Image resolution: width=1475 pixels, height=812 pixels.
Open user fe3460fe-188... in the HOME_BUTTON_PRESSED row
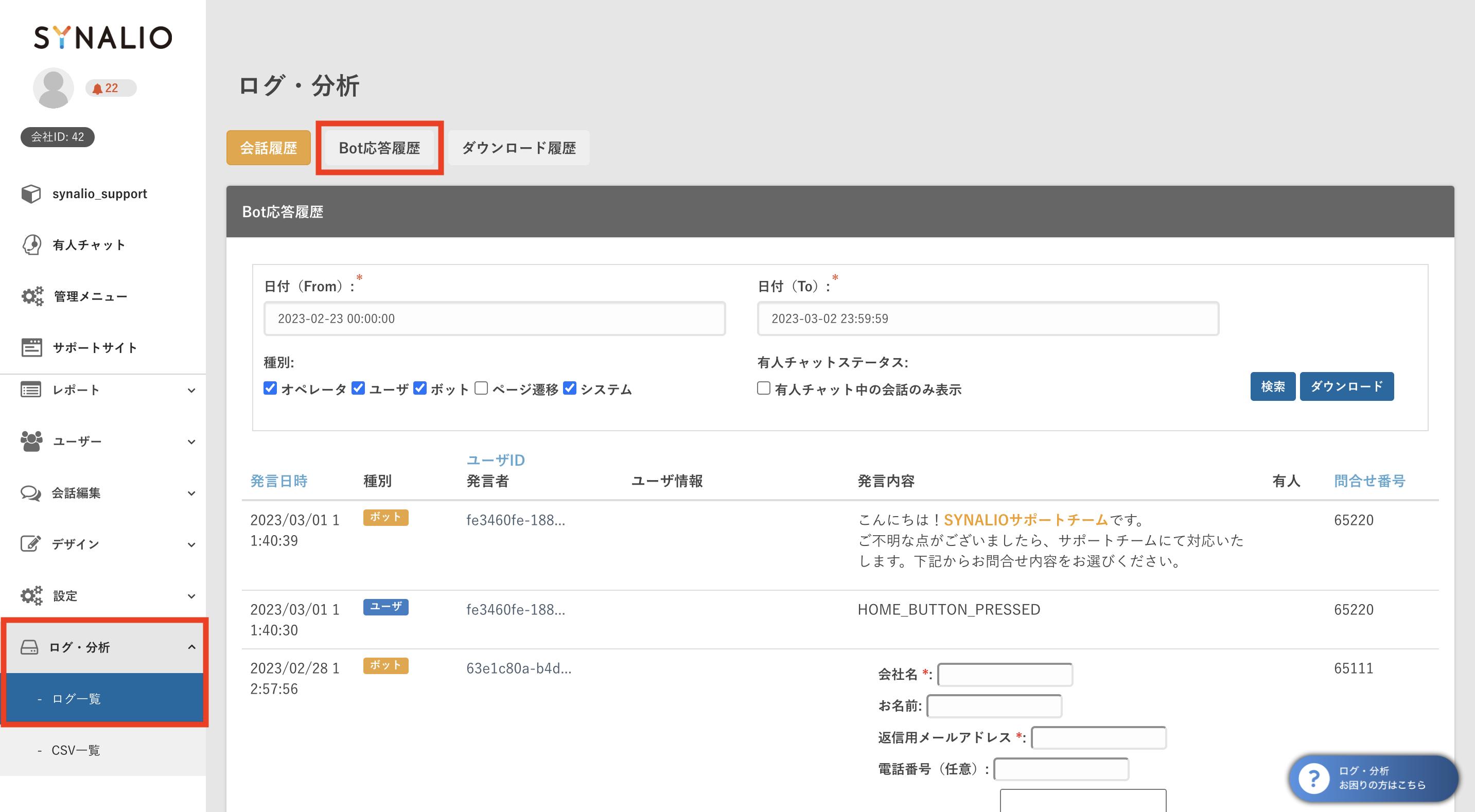[515, 609]
